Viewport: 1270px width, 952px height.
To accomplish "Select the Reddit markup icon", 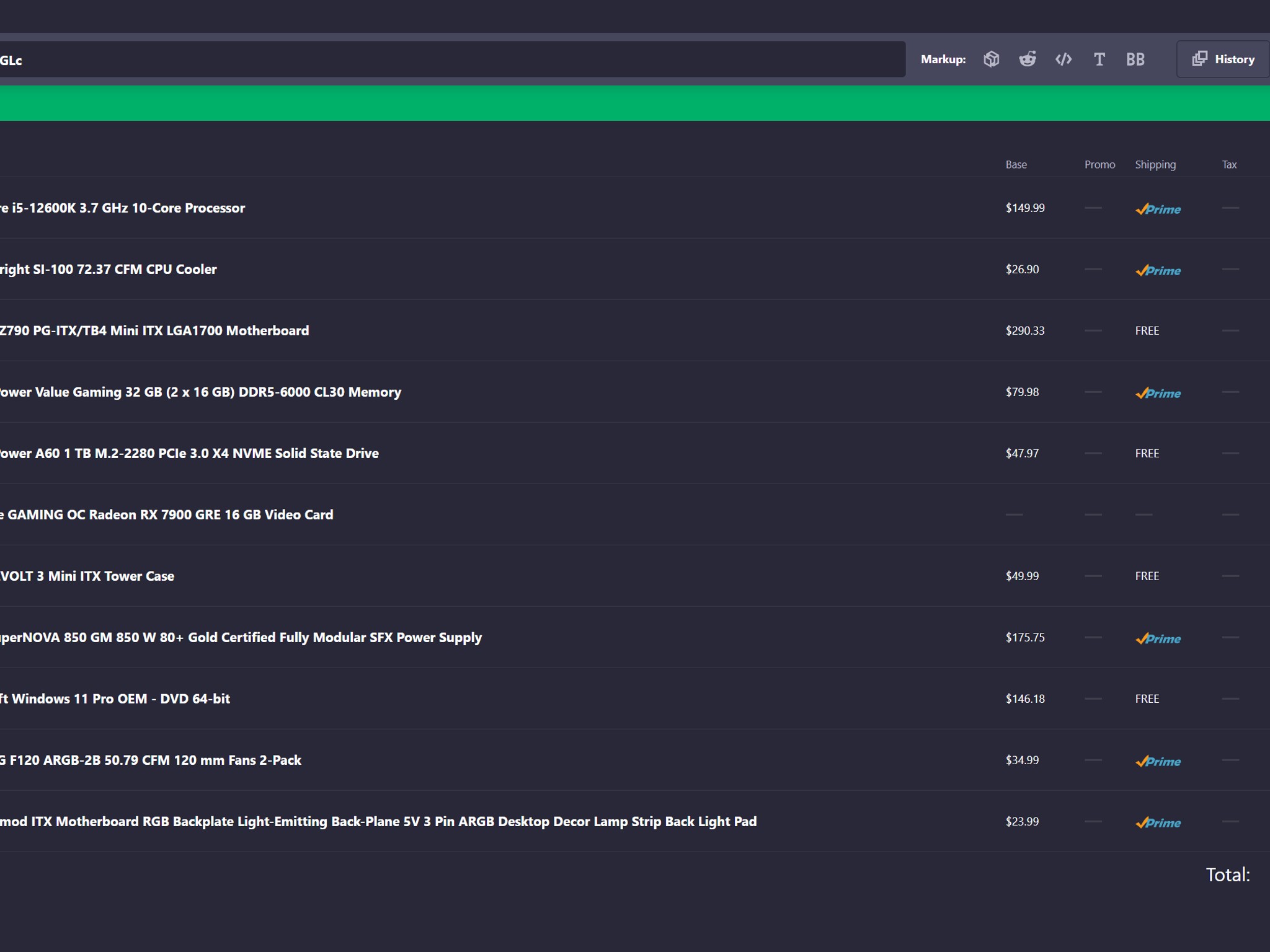I will [x=1027, y=59].
